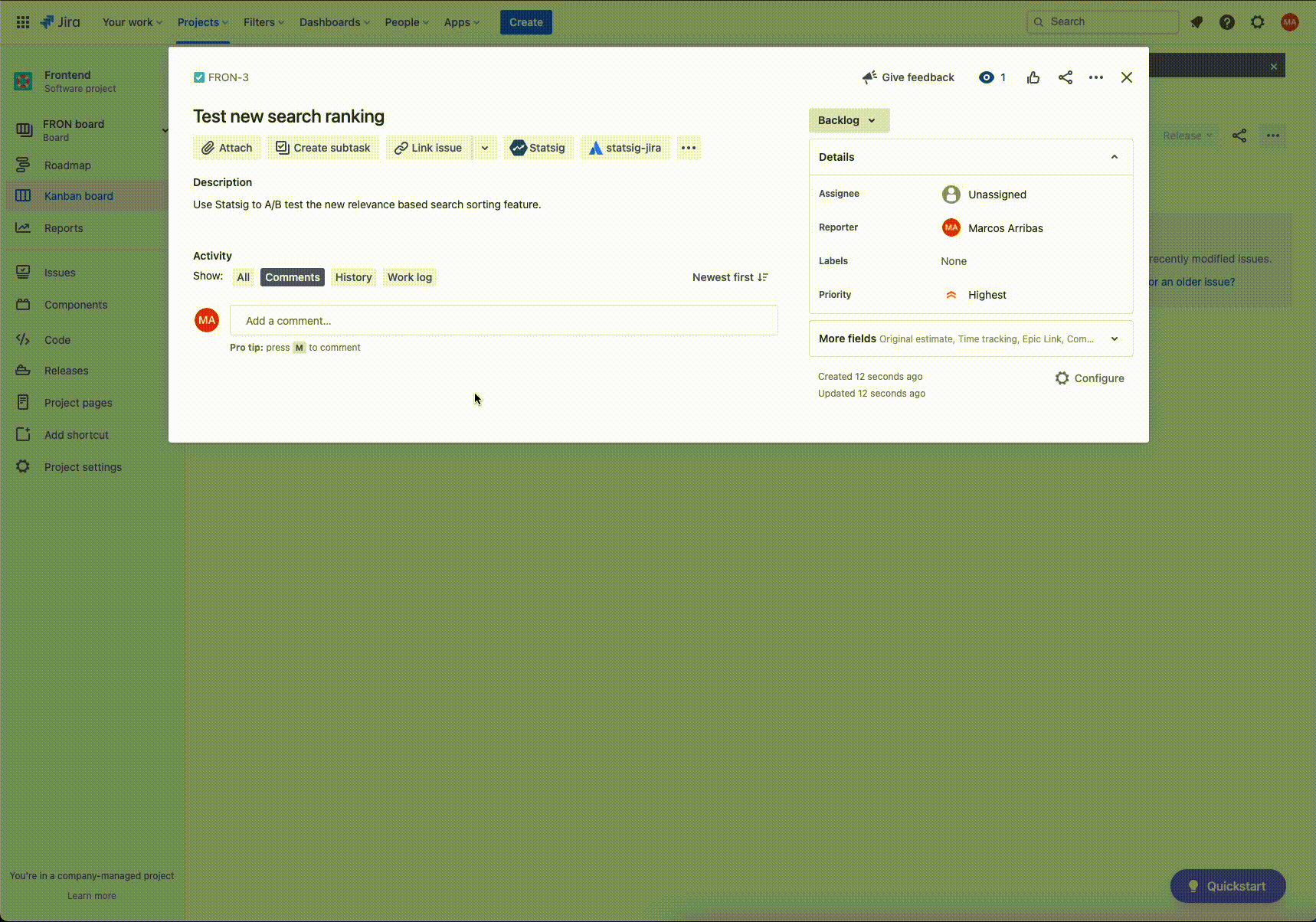Open Reports from the sidebar

coord(64,227)
